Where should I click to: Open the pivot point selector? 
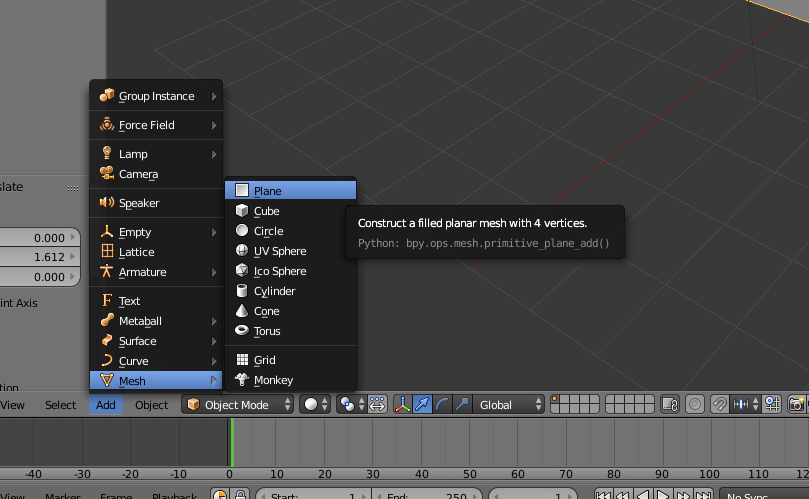coord(351,405)
